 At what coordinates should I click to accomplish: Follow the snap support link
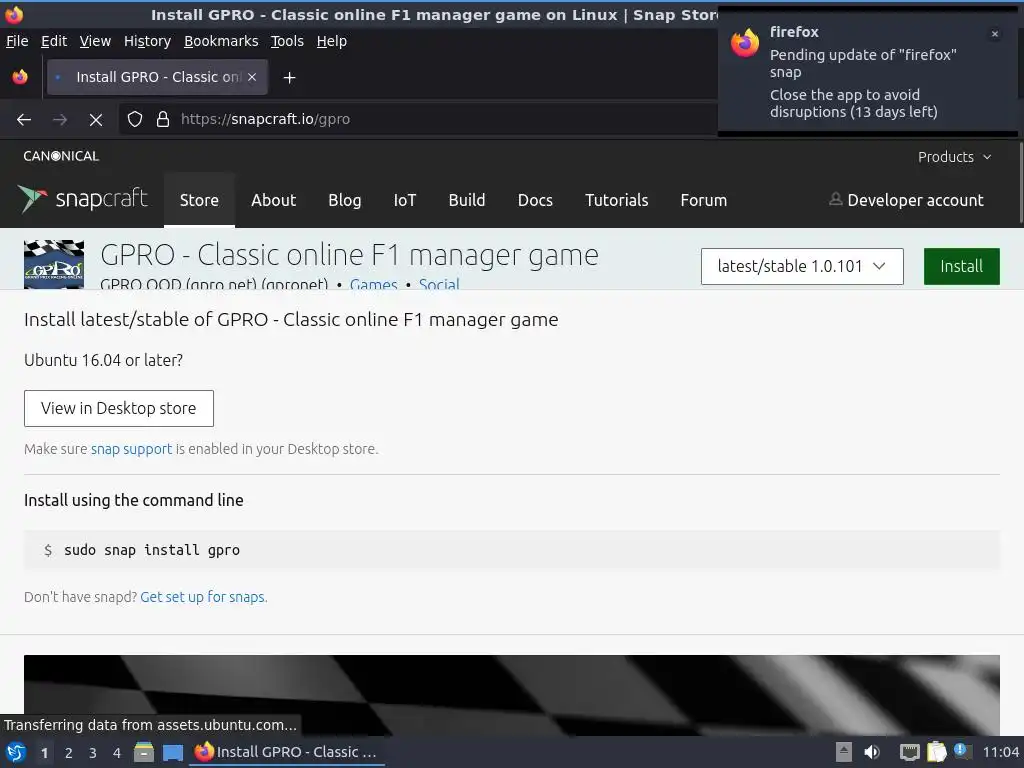[131, 449]
